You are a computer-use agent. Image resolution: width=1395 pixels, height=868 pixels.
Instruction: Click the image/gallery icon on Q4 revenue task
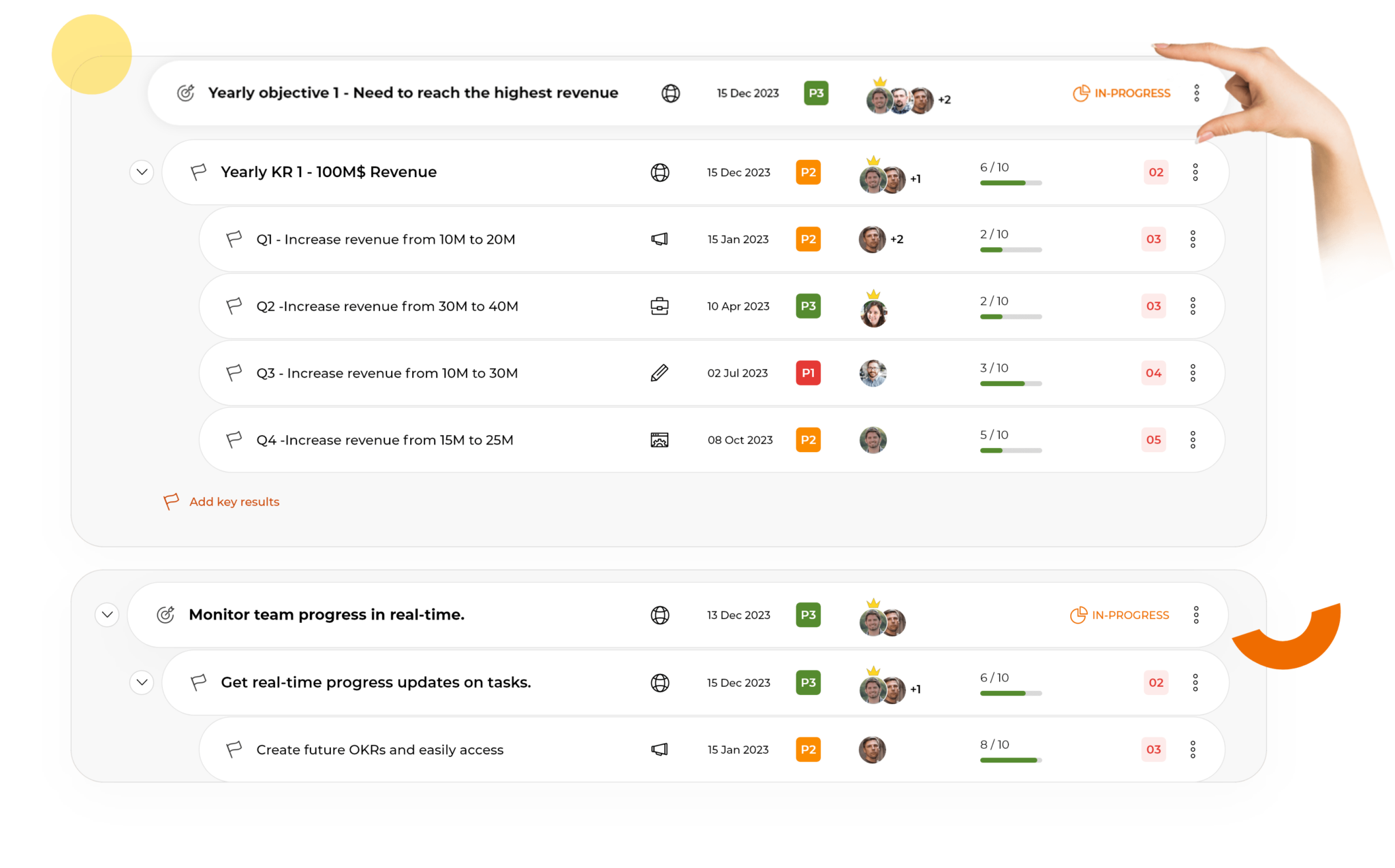[x=659, y=440]
